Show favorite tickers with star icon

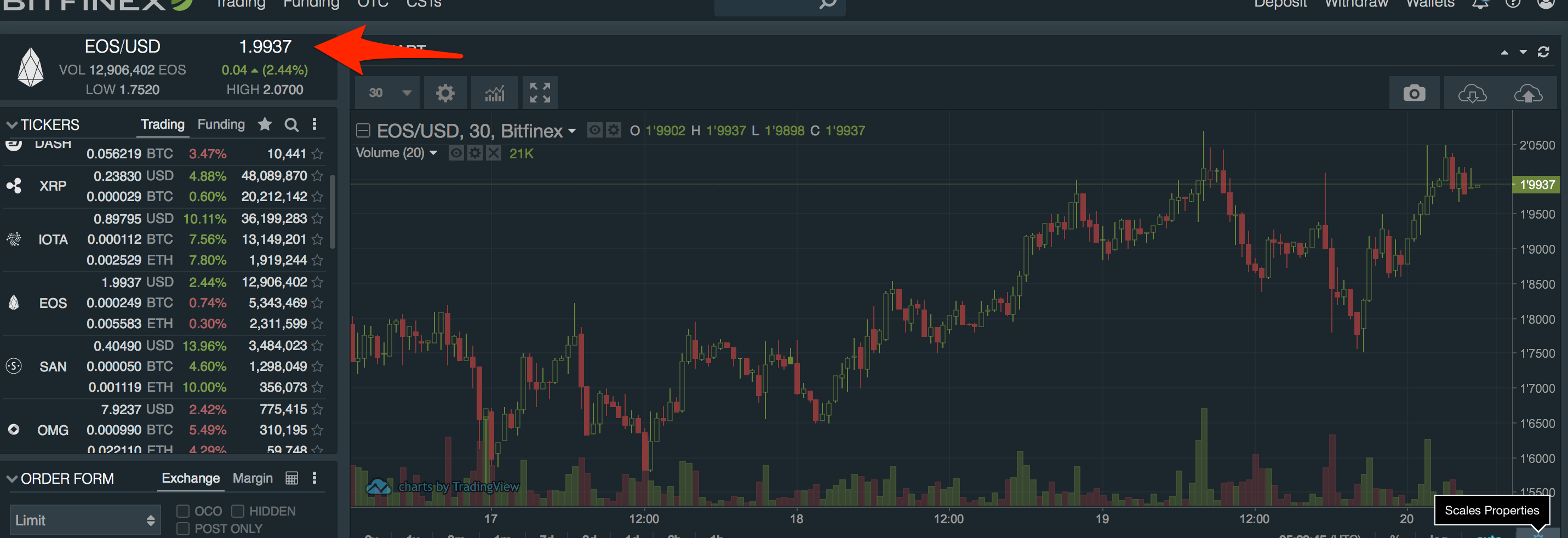click(264, 124)
